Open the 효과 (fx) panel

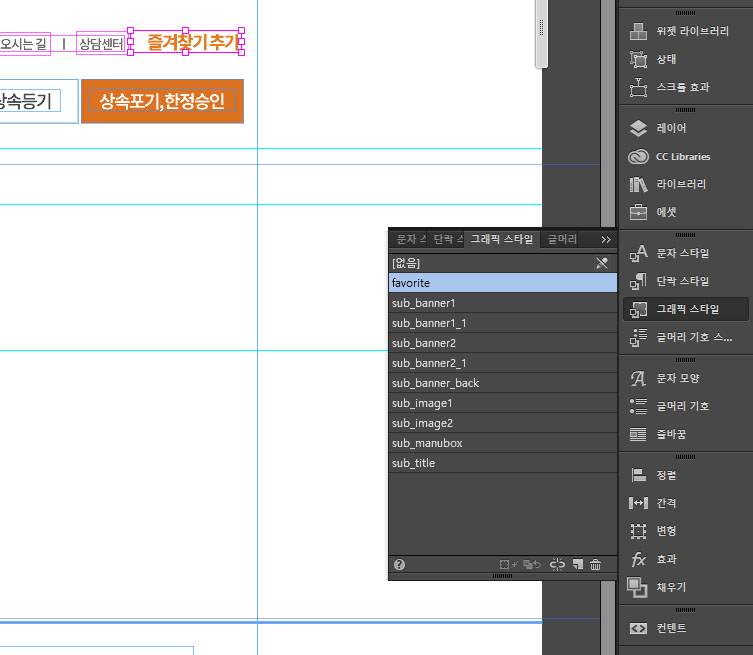(x=639, y=559)
